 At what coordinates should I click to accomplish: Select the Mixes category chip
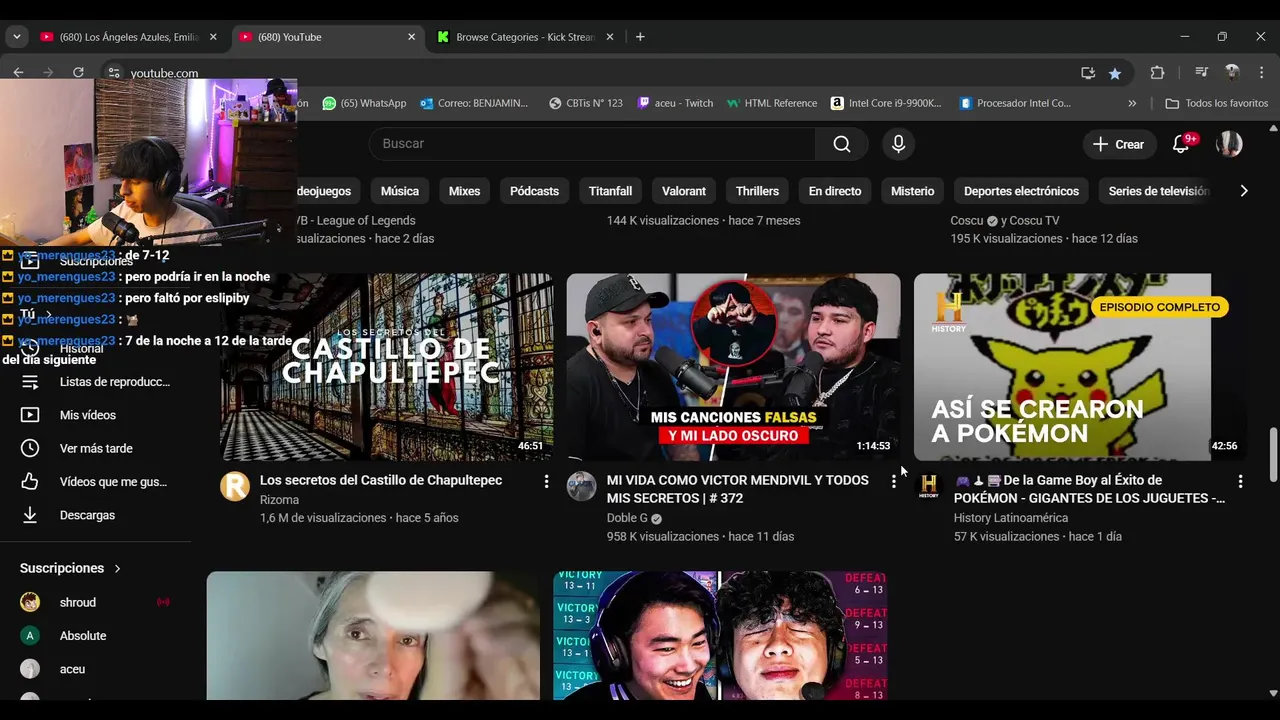click(464, 191)
